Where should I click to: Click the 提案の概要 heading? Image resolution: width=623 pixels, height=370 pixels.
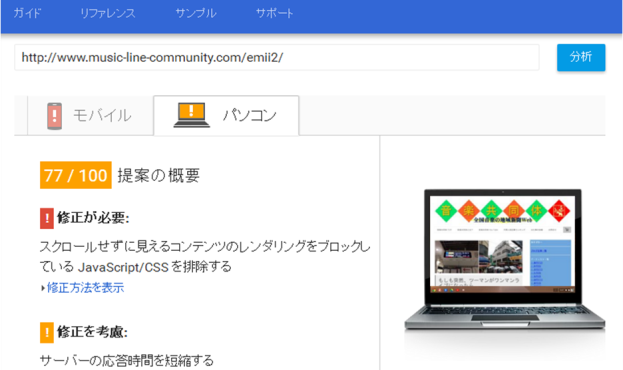(x=159, y=175)
